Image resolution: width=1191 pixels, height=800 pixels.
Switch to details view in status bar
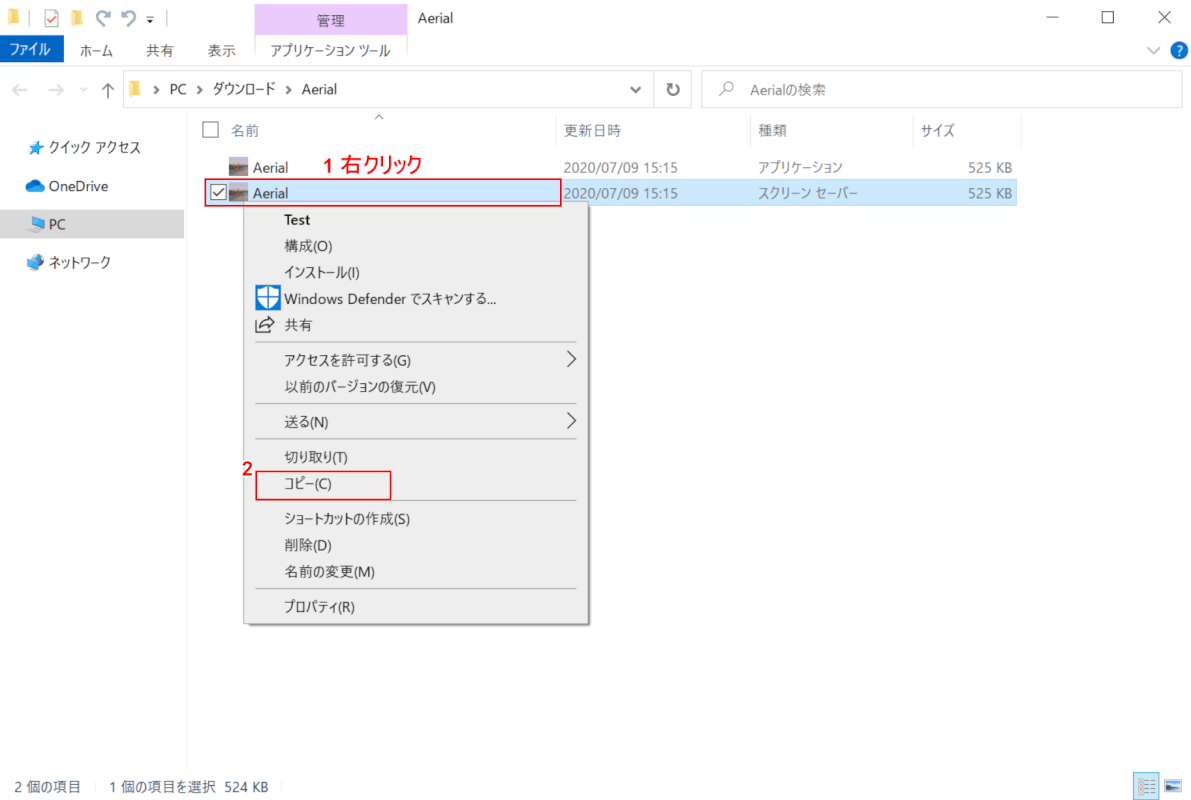pyautogui.click(x=1146, y=787)
